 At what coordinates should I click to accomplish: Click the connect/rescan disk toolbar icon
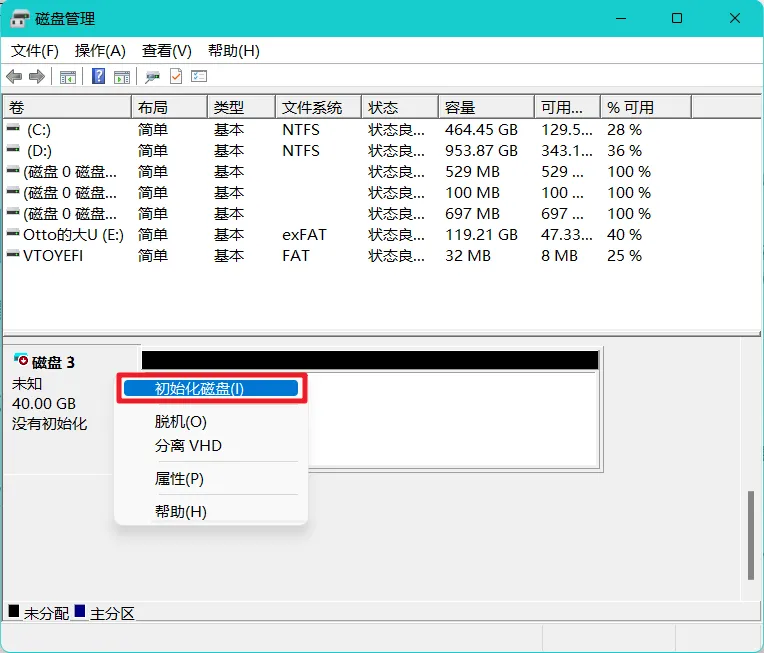[x=153, y=77]
